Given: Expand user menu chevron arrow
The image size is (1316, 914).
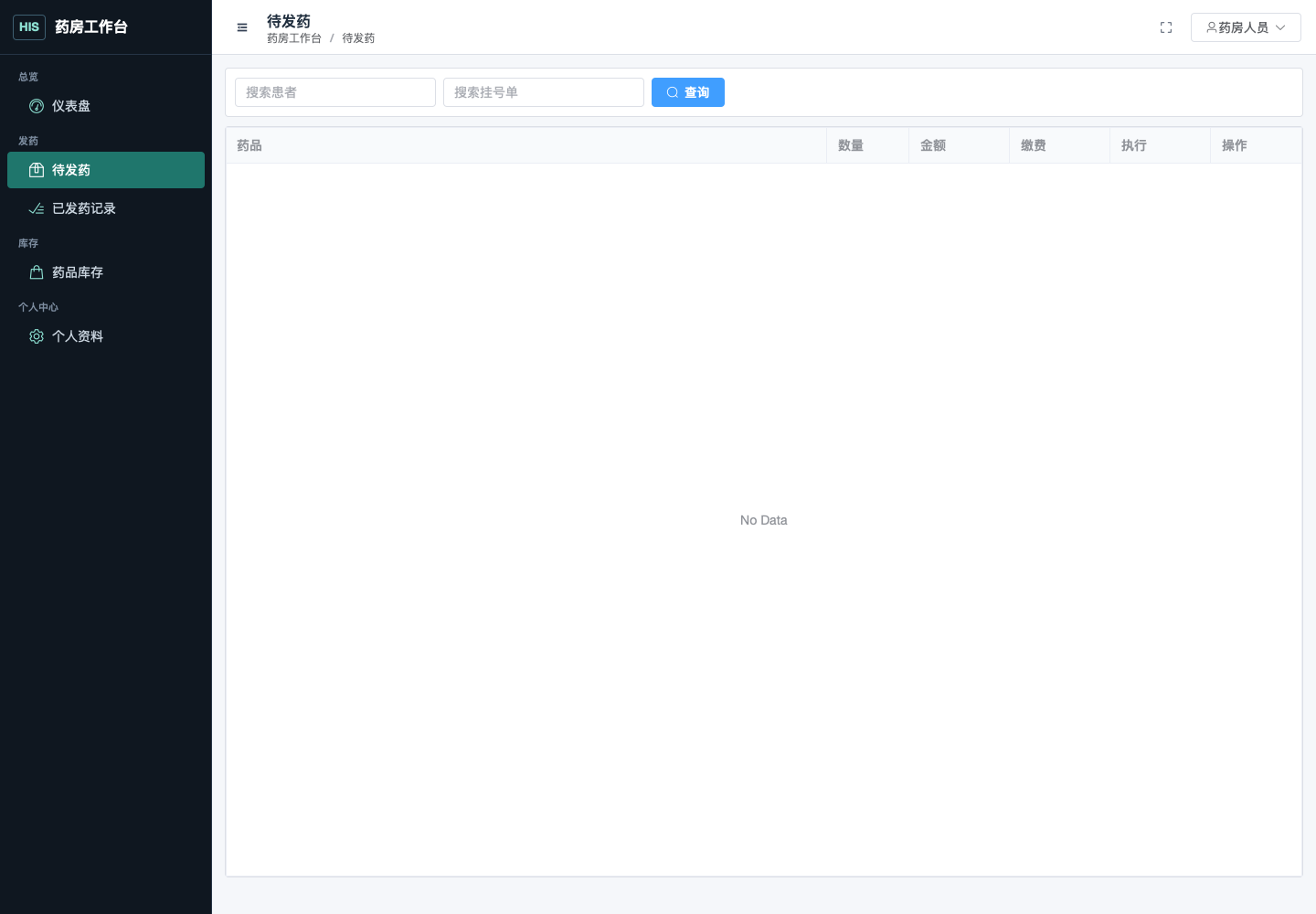Looking at the screenshot, I should [1280, 27].
